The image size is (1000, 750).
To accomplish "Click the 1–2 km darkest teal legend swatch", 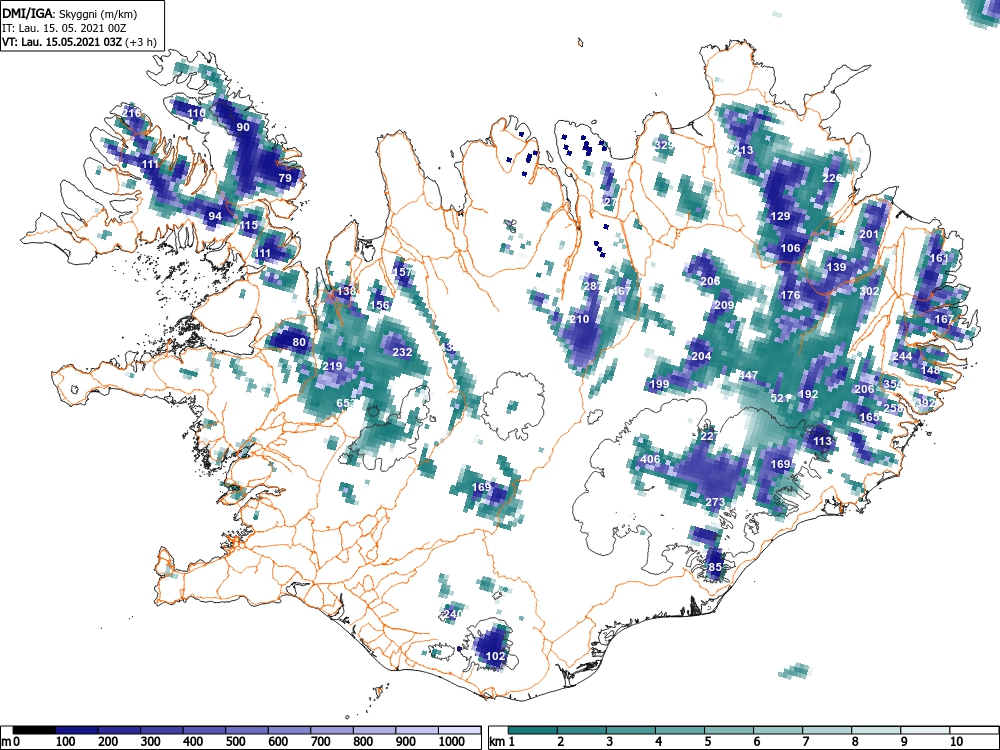I will 533,730.
